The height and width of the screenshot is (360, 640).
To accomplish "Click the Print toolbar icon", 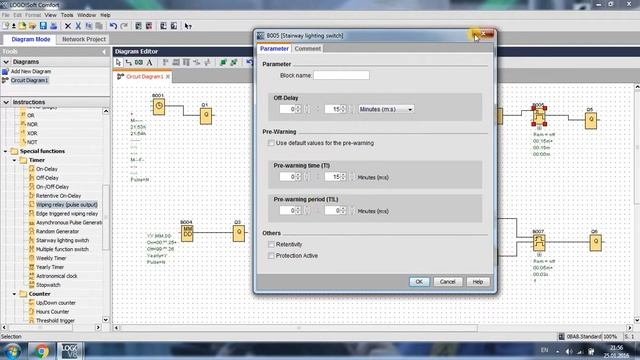I will (53, 26).
